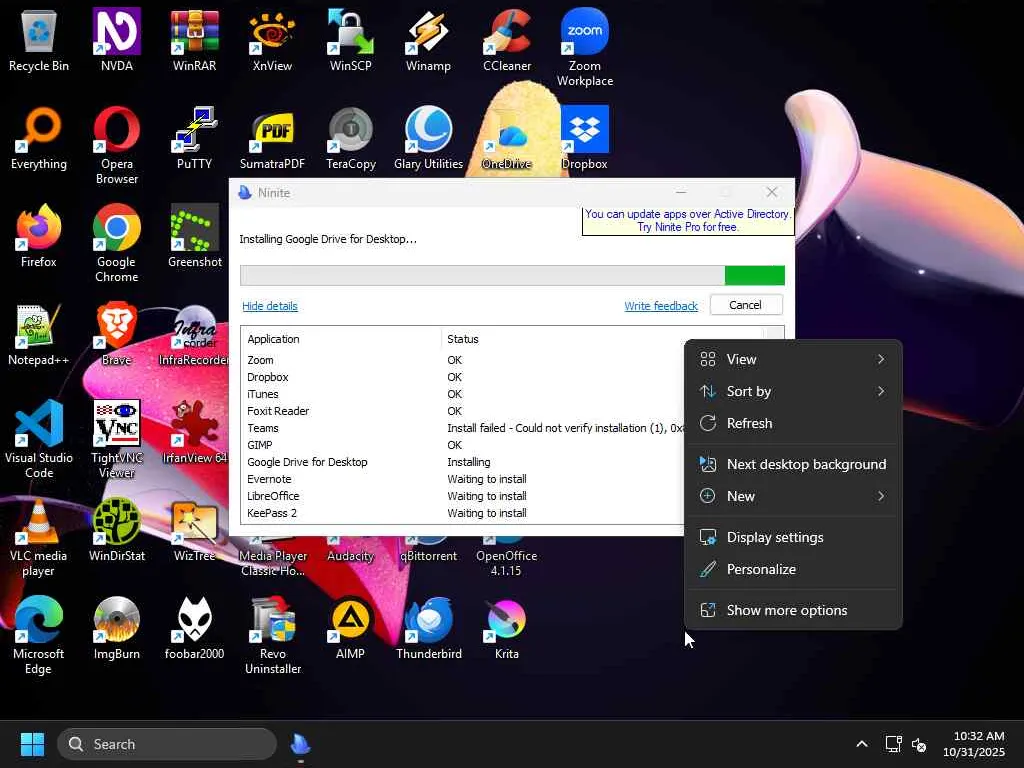
Task: Click the InfraRecorder desktop icon
Action: coord(195,334)
